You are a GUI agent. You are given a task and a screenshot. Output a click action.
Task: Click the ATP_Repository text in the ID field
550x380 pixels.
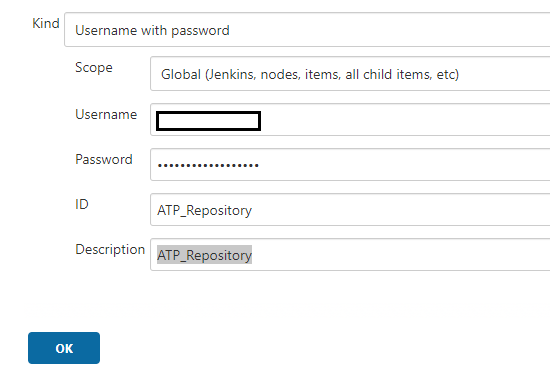tap(204, 211)
